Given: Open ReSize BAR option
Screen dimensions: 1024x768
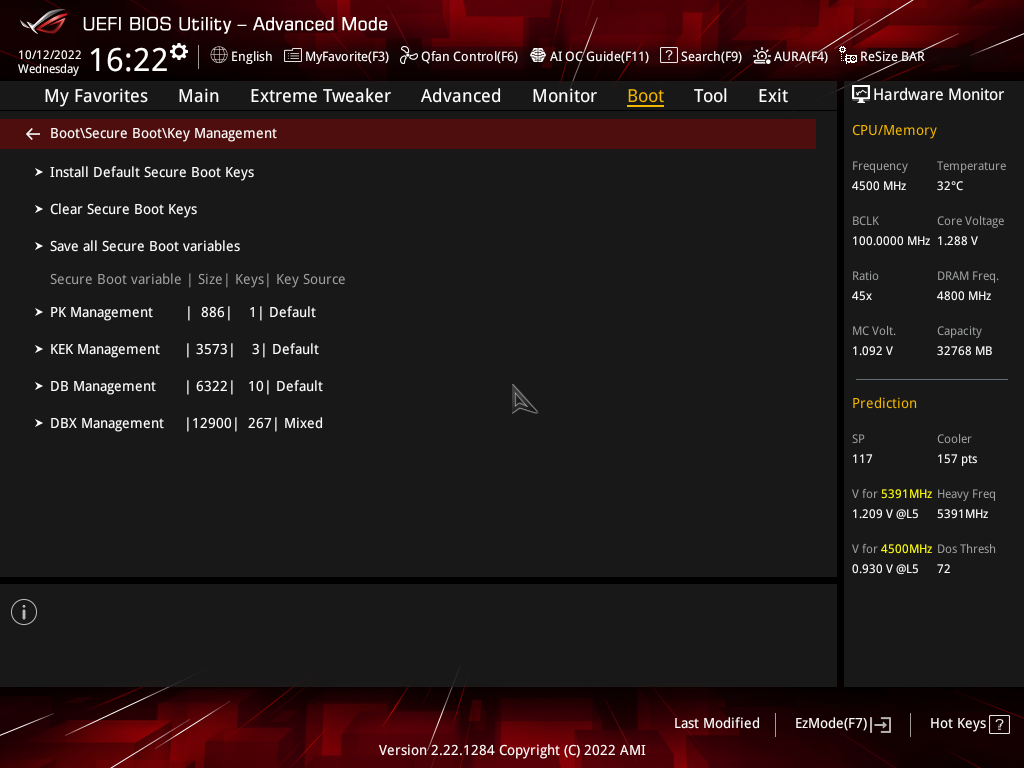Looking at the screenshot, I should [x=882, y=56].
